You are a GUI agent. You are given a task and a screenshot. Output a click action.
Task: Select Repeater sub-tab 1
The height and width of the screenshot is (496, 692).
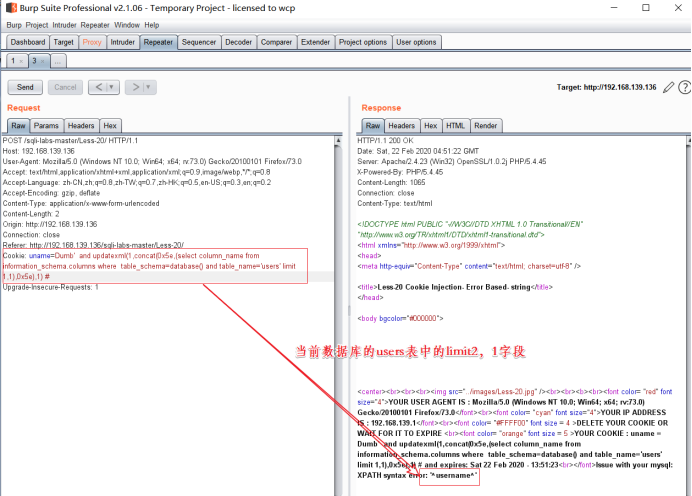[13, 61]
